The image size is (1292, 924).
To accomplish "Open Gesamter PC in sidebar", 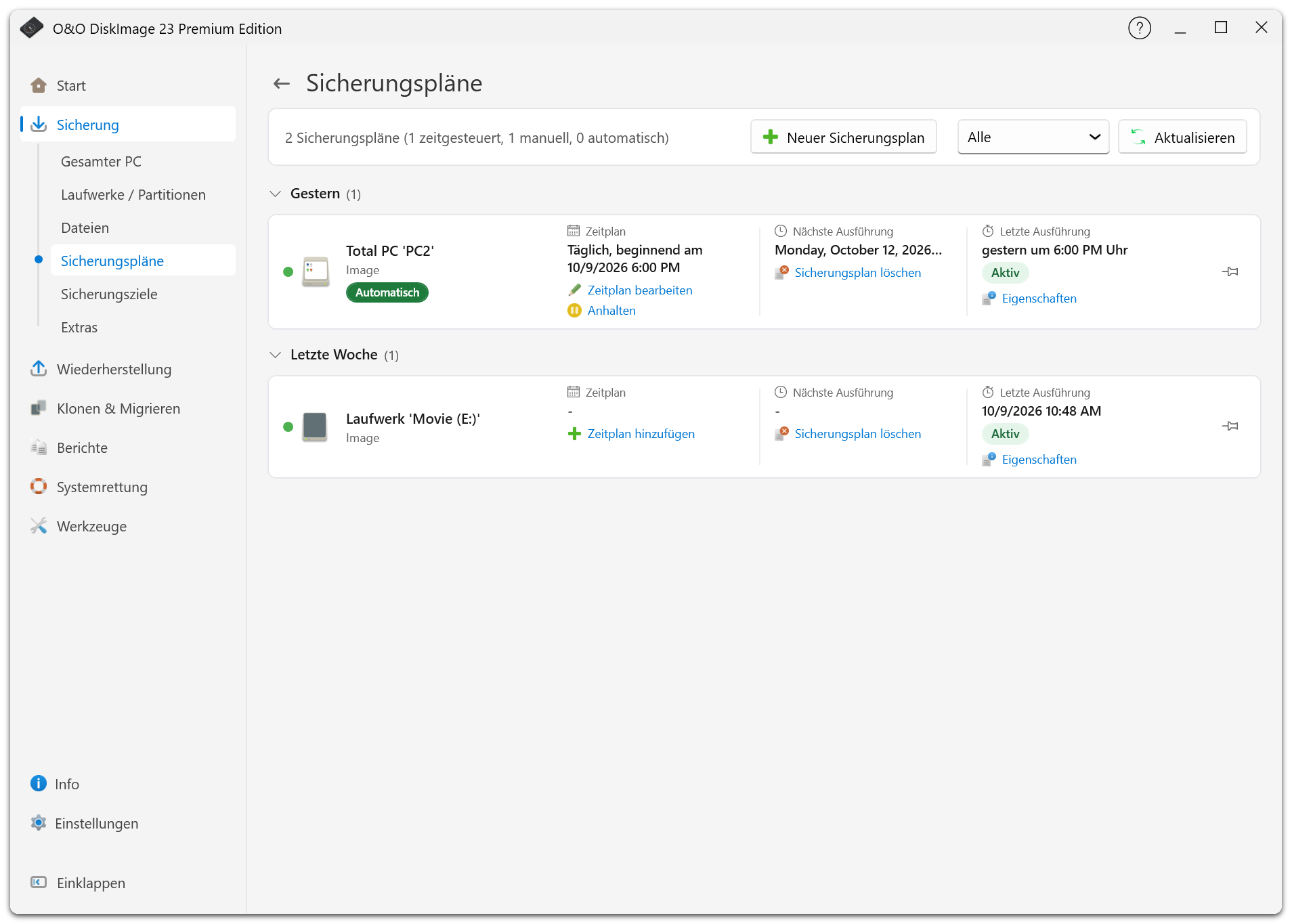I will pos(101,161).
